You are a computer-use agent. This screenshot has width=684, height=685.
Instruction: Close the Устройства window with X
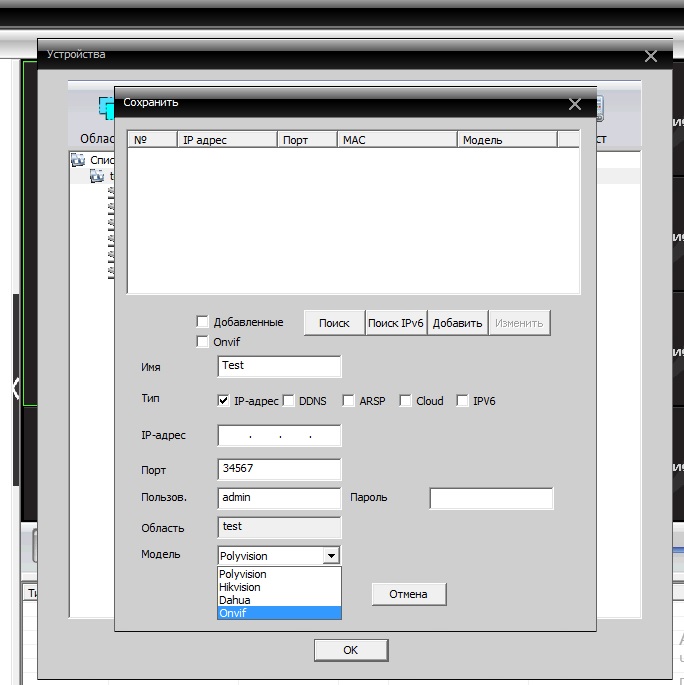651,57
